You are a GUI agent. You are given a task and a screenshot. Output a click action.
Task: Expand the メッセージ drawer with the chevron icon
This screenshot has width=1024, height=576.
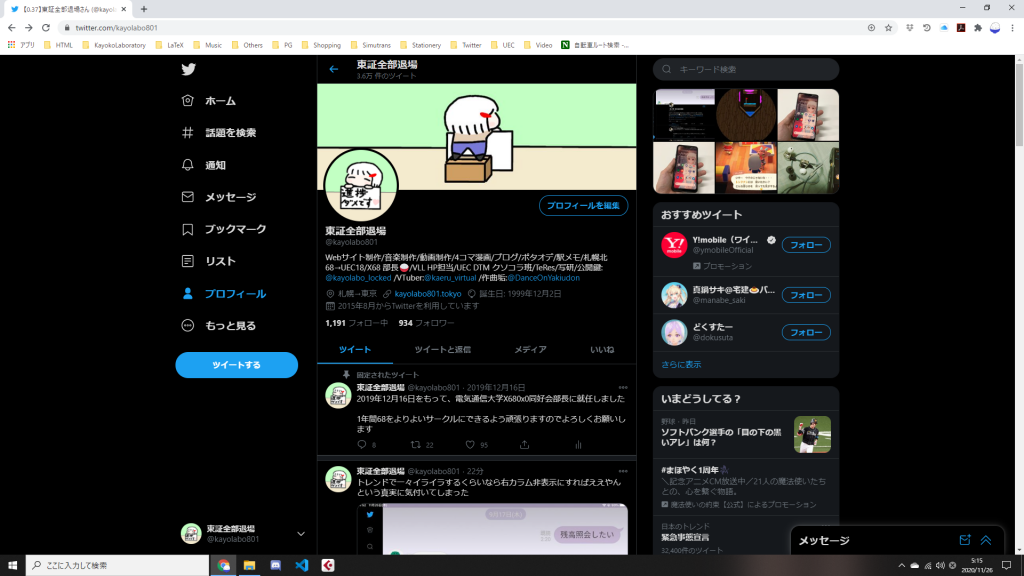point(987,540)
